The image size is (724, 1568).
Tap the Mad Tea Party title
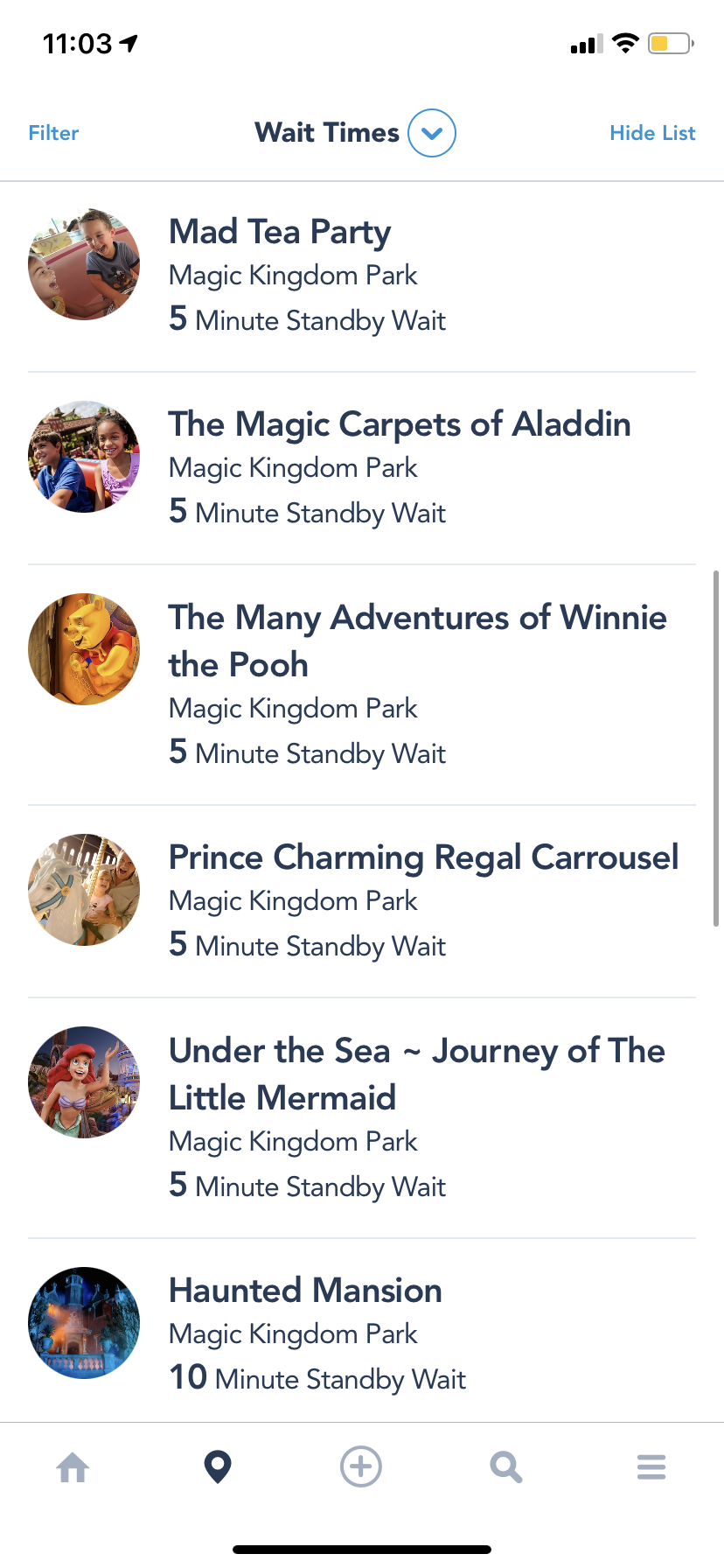point(280,232)
